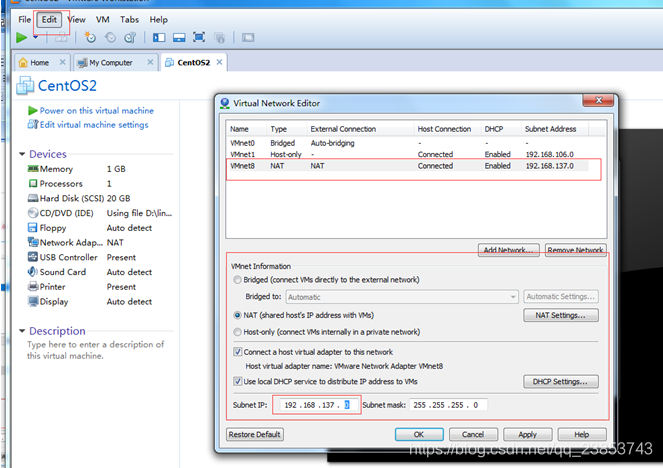
Task: Select the Display device icon
Action: (x=33, y=301)
